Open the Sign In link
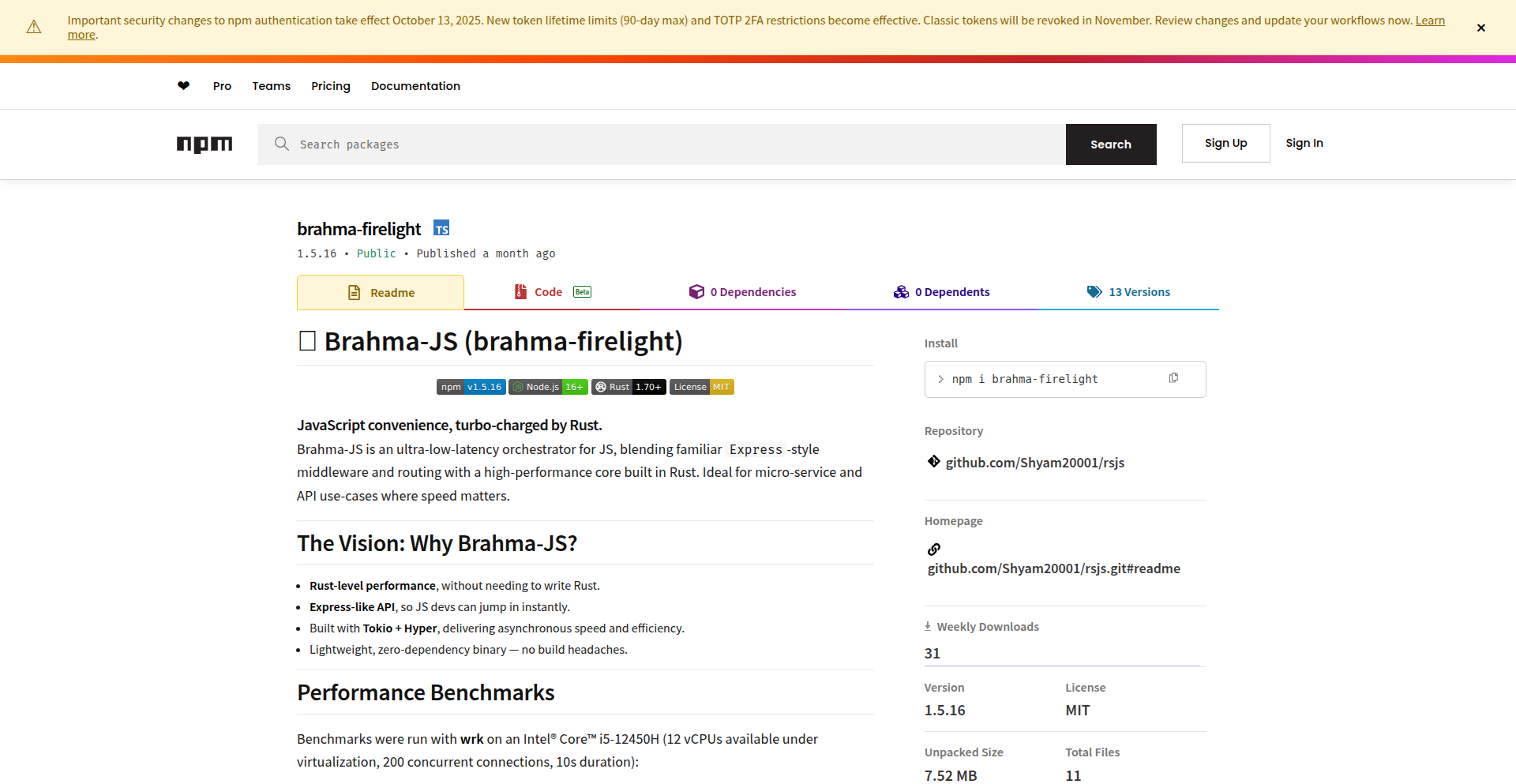This screenshot has width=1516, height=784. pyautogui.click(x=1304, y=143)
